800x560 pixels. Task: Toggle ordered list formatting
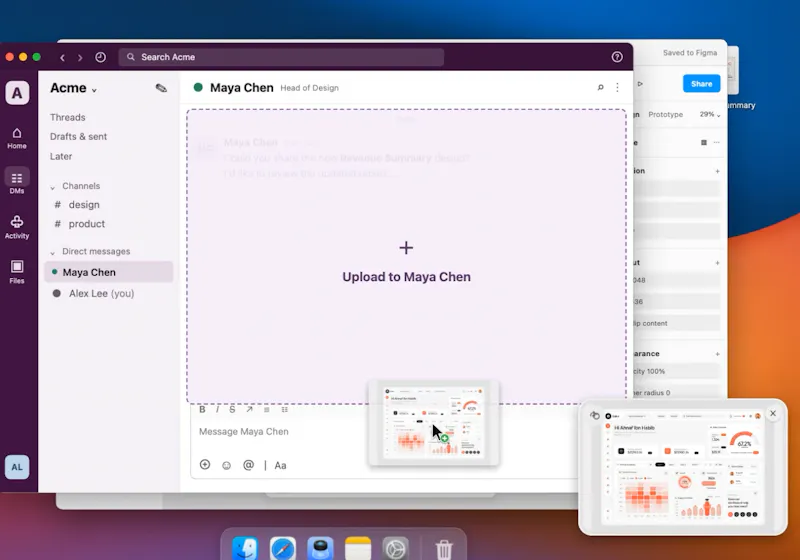pos(266,410)
